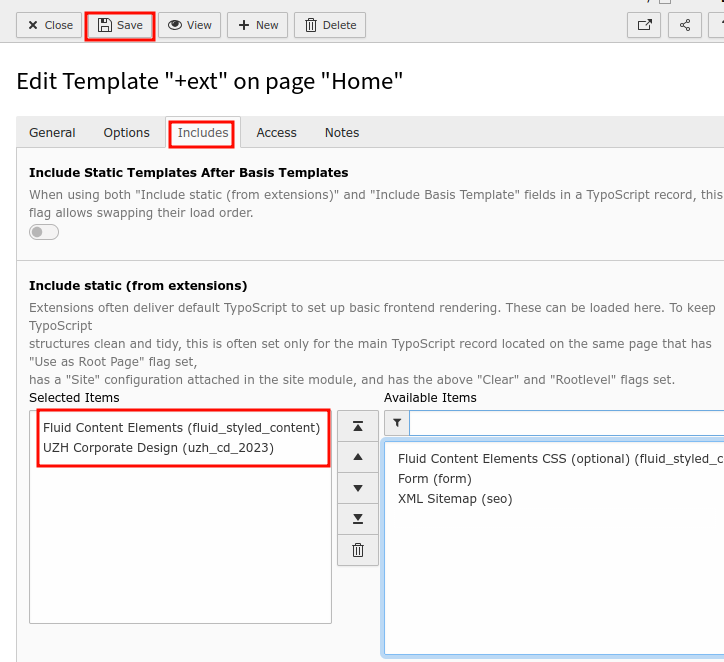Move selected item to top
724x662 pixels.
[x=358, y=426]
